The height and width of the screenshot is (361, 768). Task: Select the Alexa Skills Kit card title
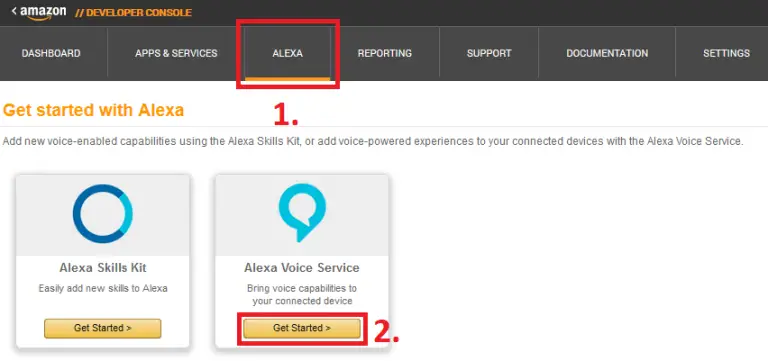pos(102,268)
